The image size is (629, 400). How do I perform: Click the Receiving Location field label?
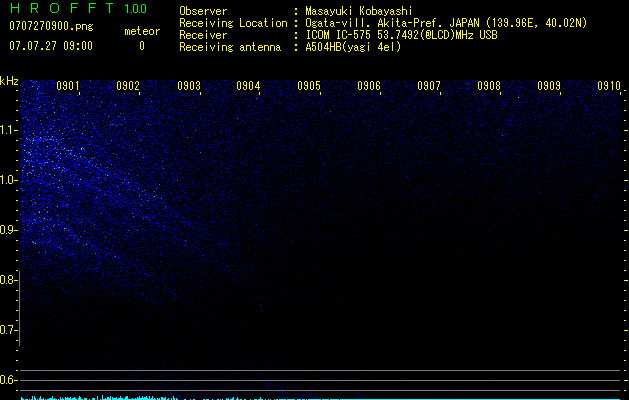coord(233,23)
